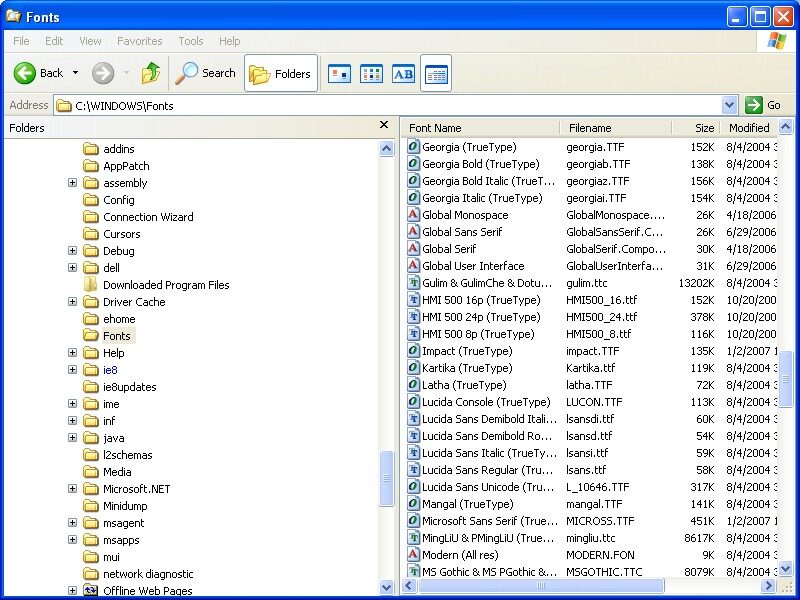The height and width of the screenshot is (600, 800).
Task: Select Microsoft Sans Serif font icon
Action: (413, 521)
